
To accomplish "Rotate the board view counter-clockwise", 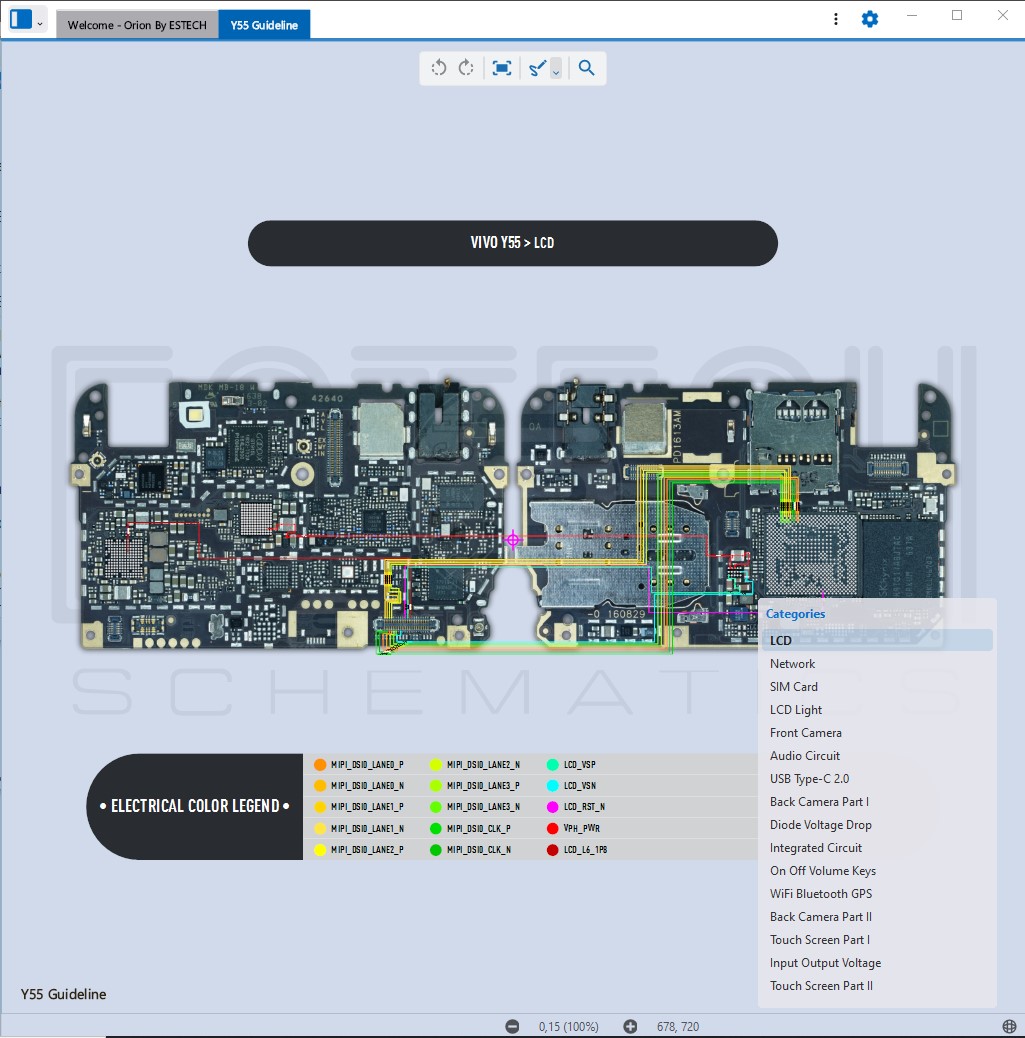I will [438, 68].
